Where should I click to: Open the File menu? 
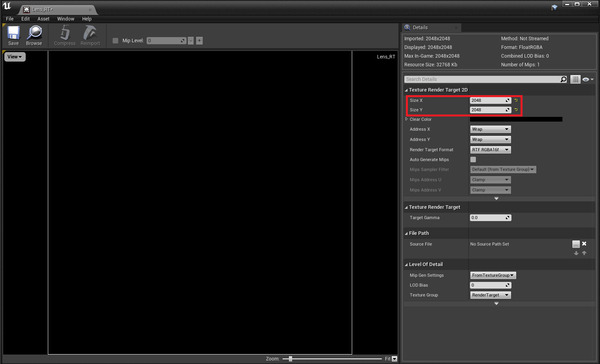(10, 19)
